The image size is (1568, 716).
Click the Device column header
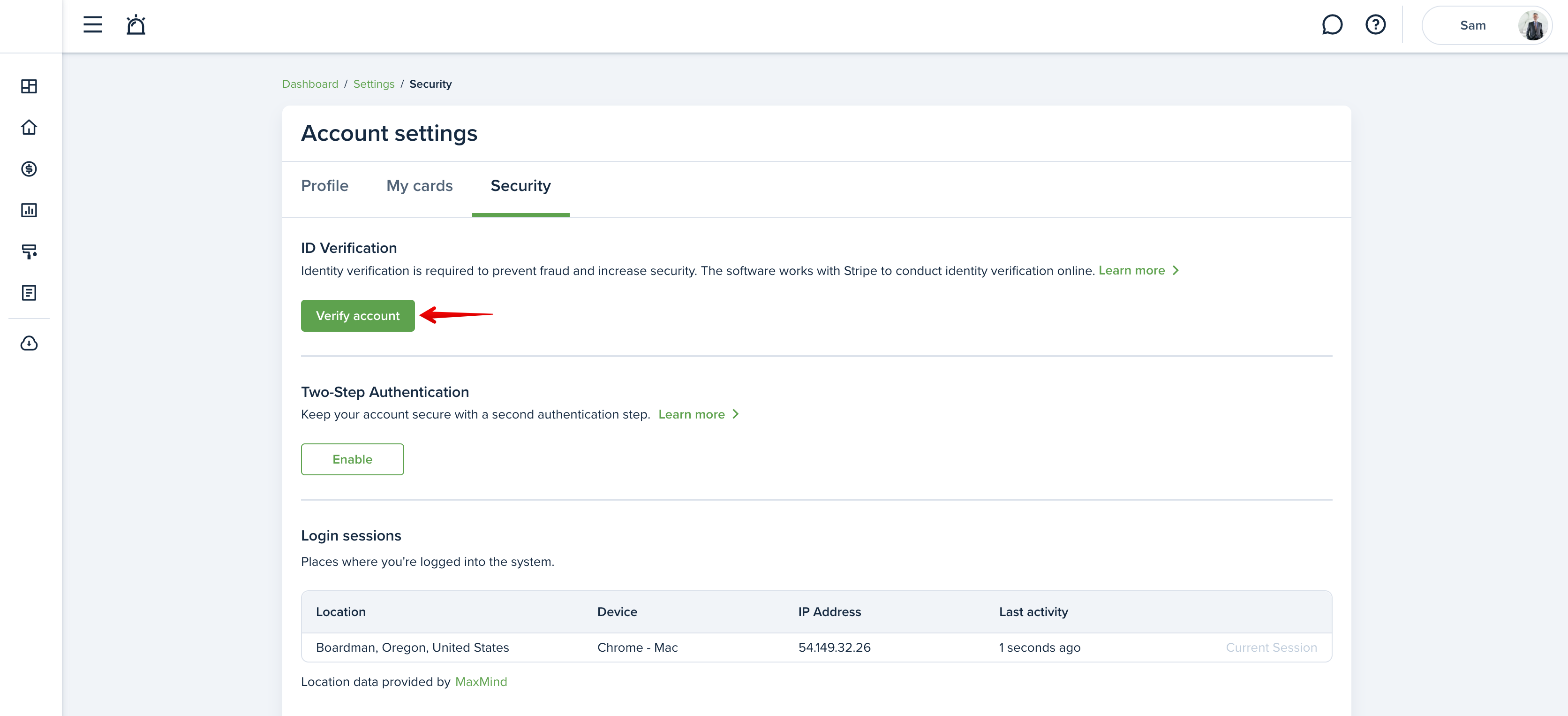coord(617,612)
